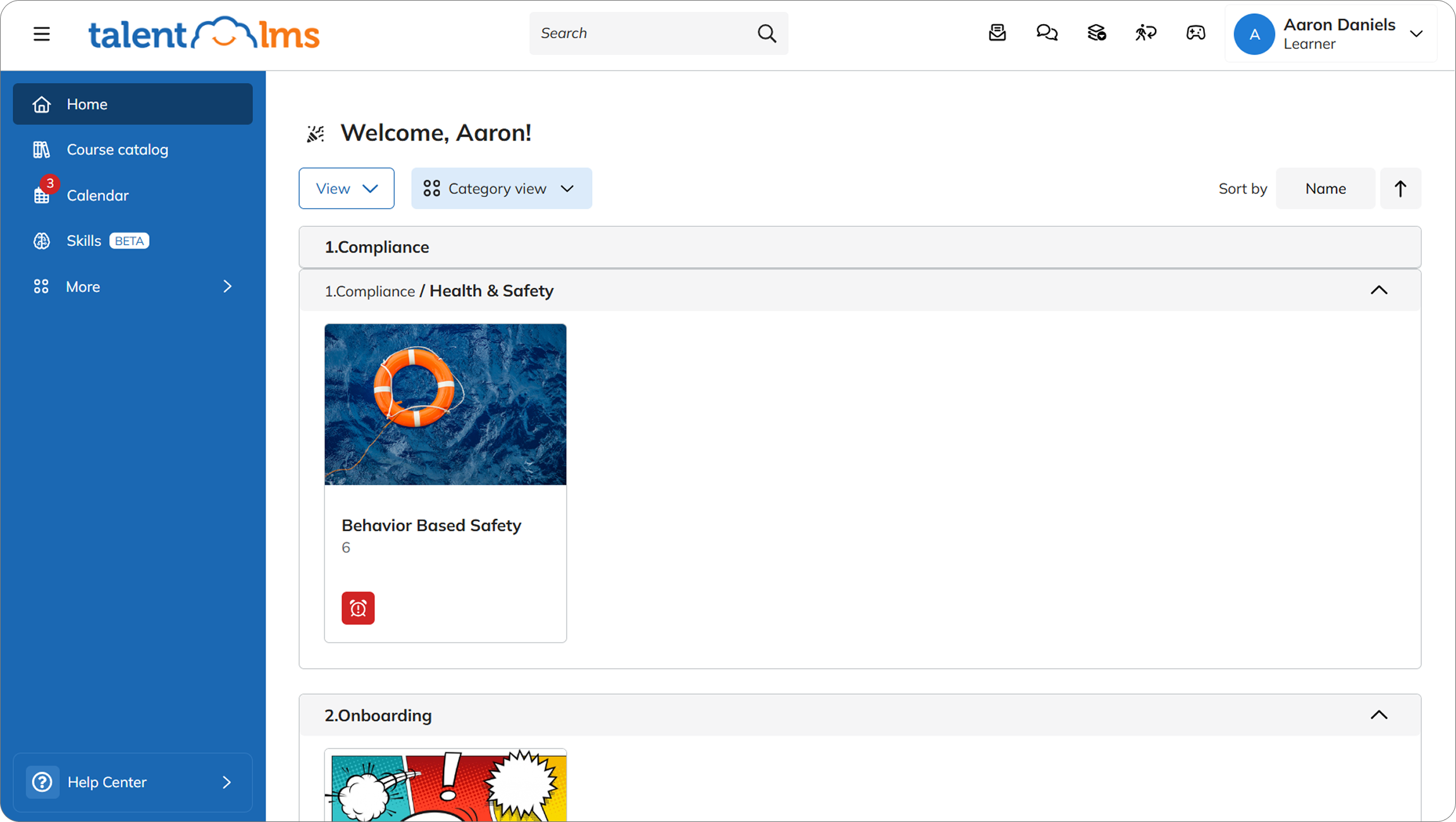Click the Home house icon
The image size is (1456, 822).
pos(42,104)
